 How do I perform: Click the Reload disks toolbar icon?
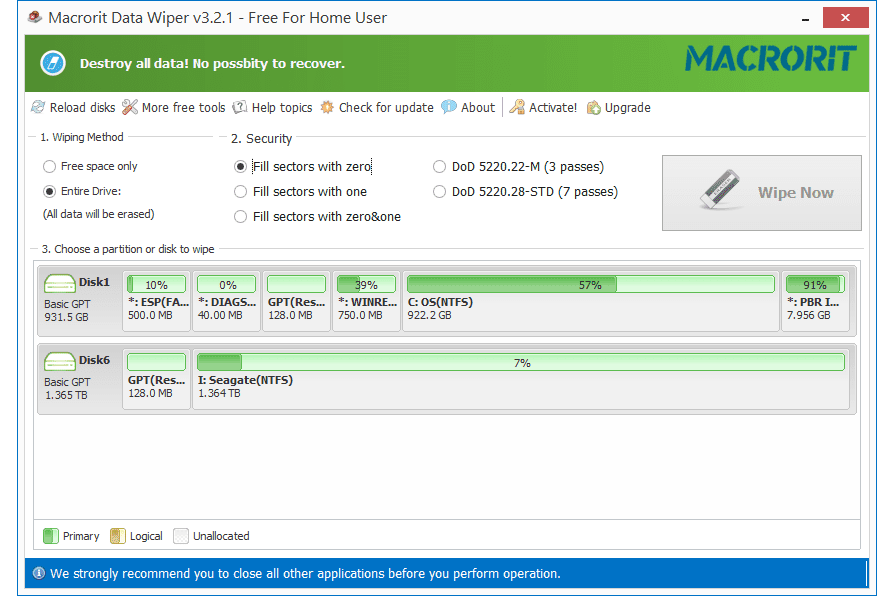tap(38, 108)
